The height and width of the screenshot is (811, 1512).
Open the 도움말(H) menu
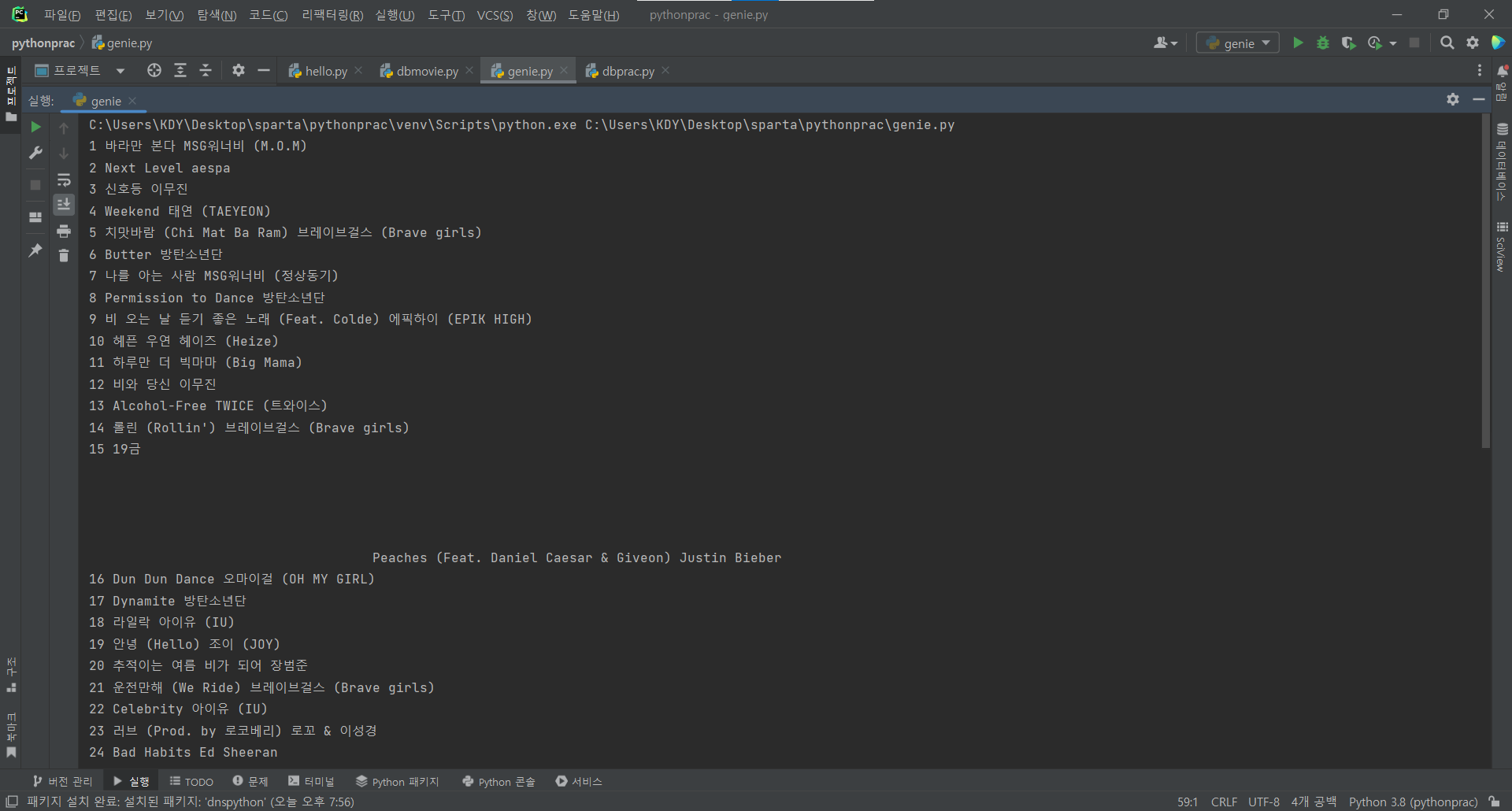594,15
